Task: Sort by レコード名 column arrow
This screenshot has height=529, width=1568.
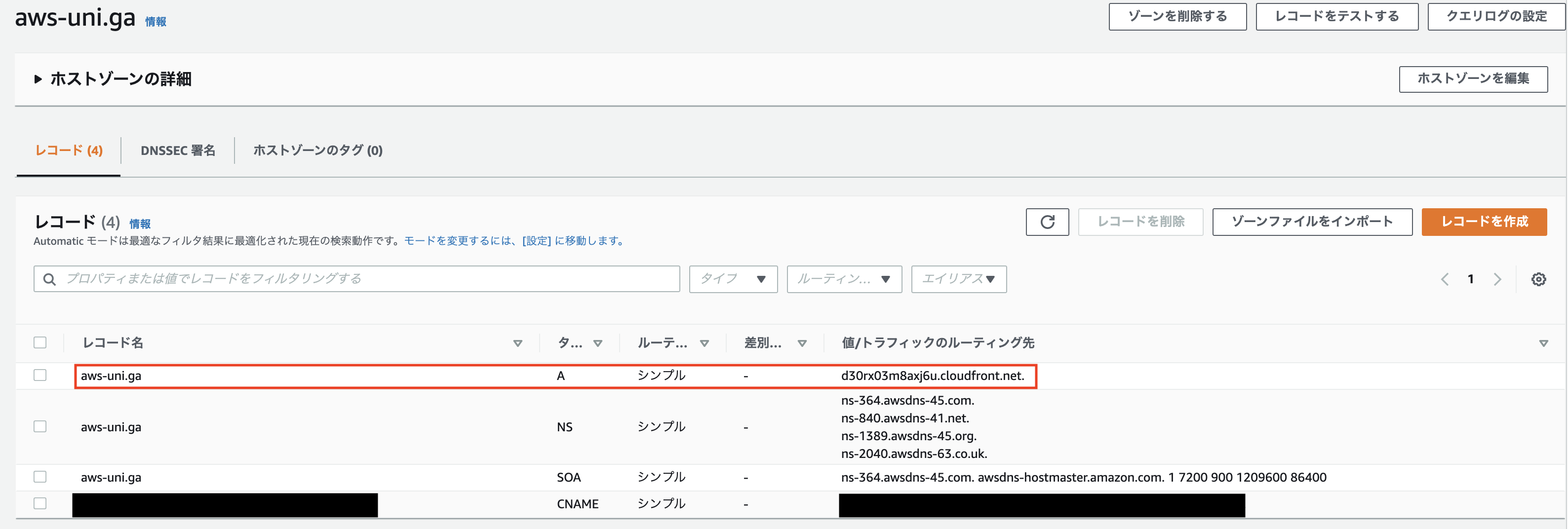Action: click(517, 343)
